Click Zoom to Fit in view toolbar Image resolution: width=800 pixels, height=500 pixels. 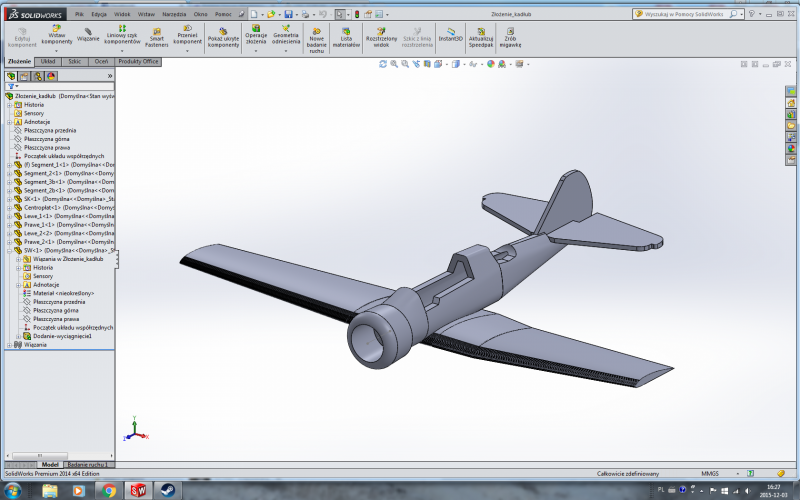click(383, 64)
